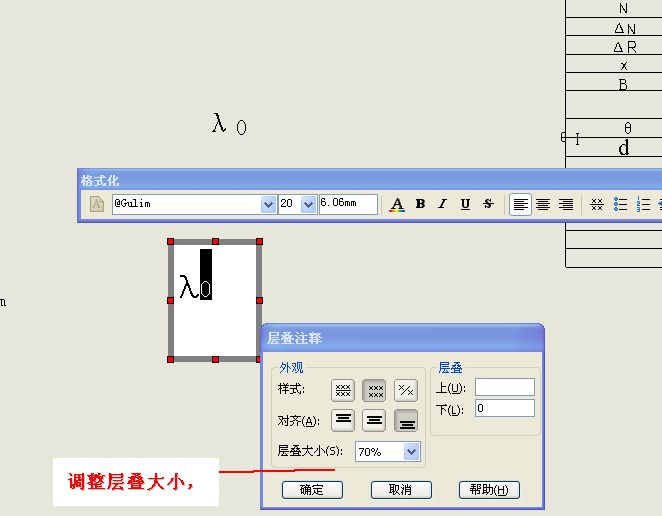This screenshot has height=516, width=662.
Task: Click the 帮助(H) help button
Action: (489, 490)
